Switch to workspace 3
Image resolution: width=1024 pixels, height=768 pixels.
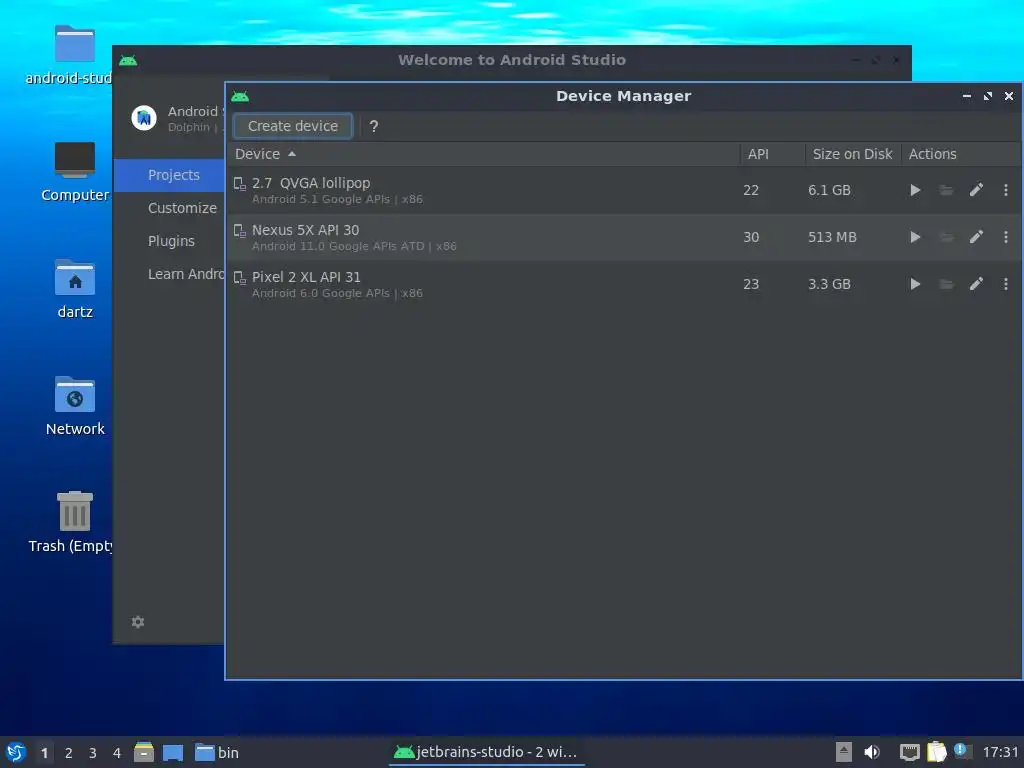point(93,753)
